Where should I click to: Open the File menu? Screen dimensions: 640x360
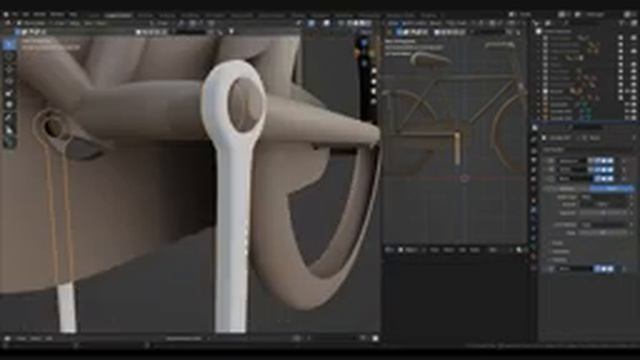(15, 15)
